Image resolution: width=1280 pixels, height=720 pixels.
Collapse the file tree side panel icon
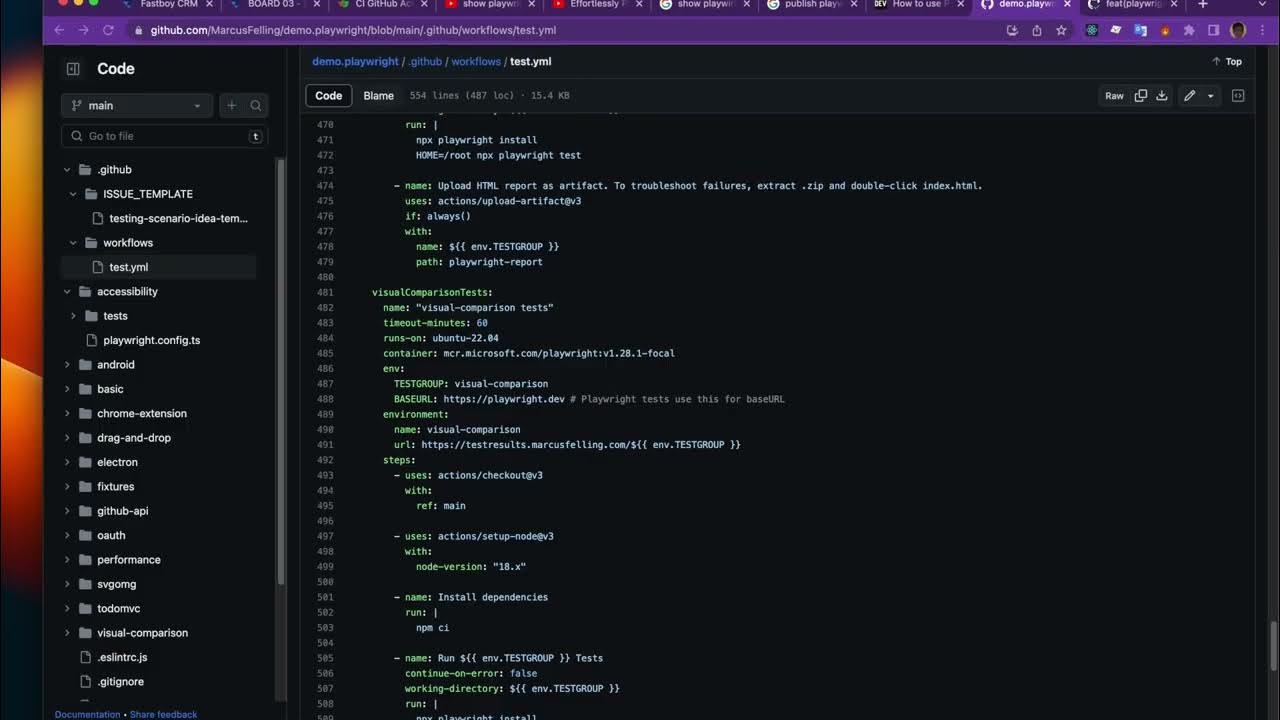tap(73, 69)
